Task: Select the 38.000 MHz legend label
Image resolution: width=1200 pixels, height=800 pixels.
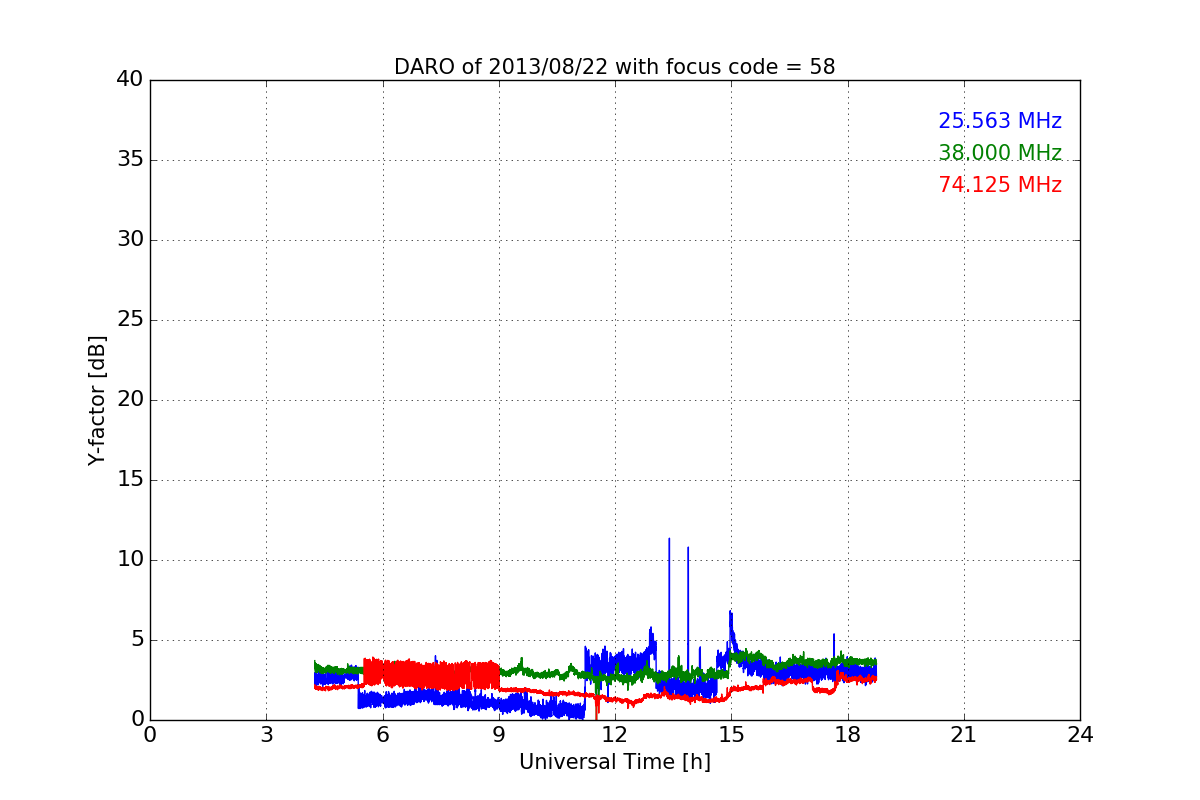Action: click(1000, 153)
